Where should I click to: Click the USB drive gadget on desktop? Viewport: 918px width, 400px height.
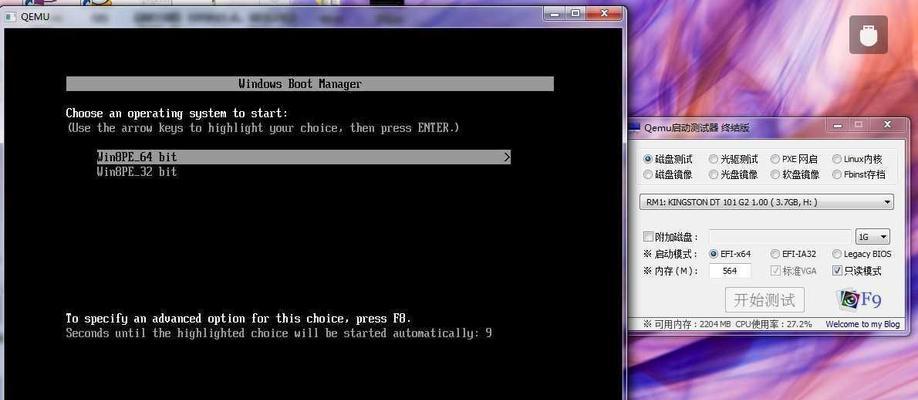[868, 35]
